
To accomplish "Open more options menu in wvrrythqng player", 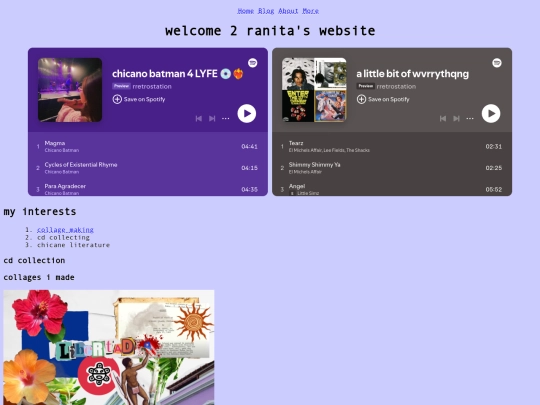I will click(x=470, y=118).
